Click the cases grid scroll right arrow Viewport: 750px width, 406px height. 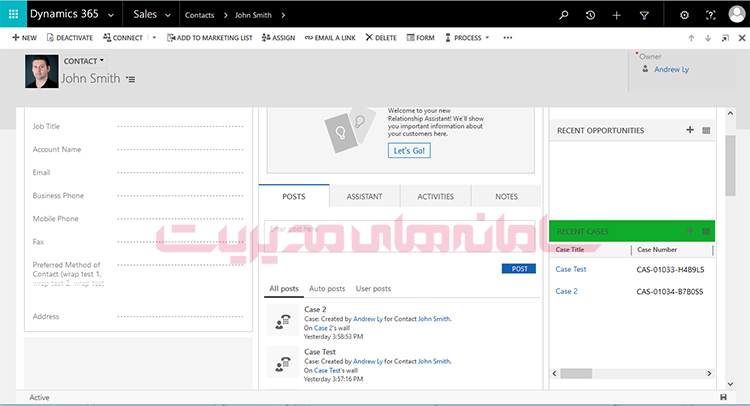pos(709,373)
